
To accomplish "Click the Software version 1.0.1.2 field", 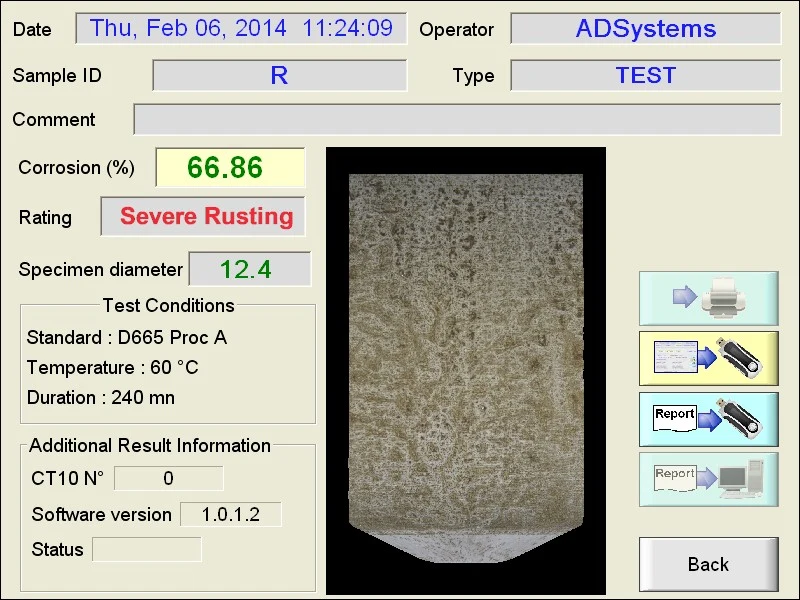I will (x=231, y=514).
